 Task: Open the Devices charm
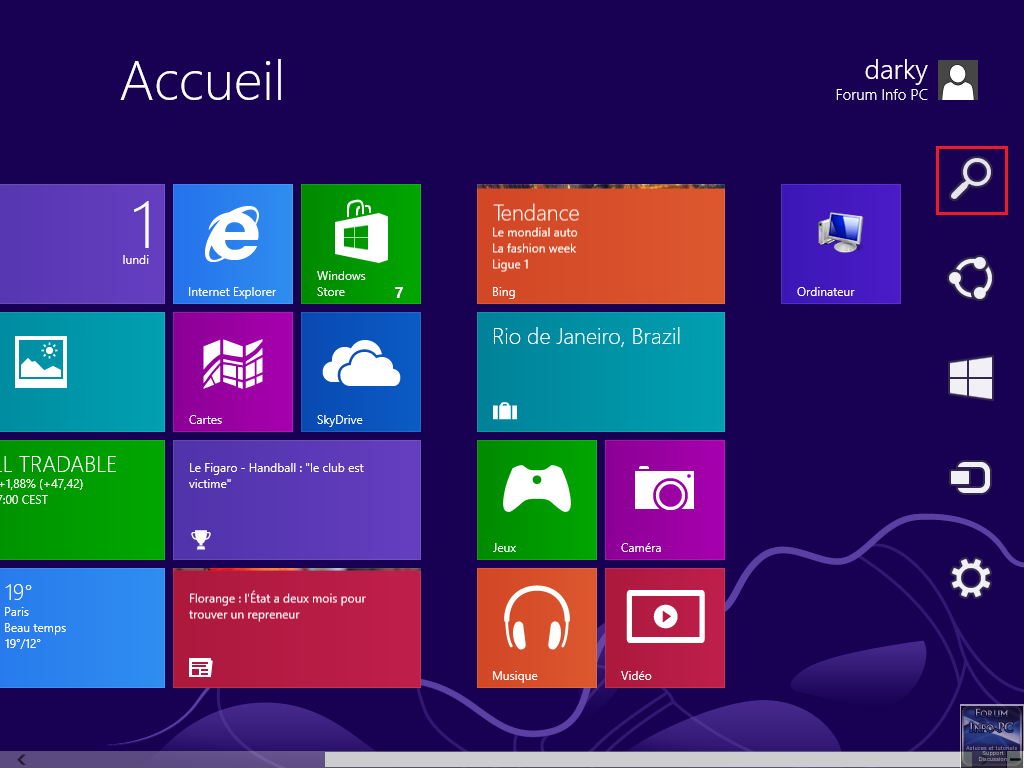tap(970, 477)
